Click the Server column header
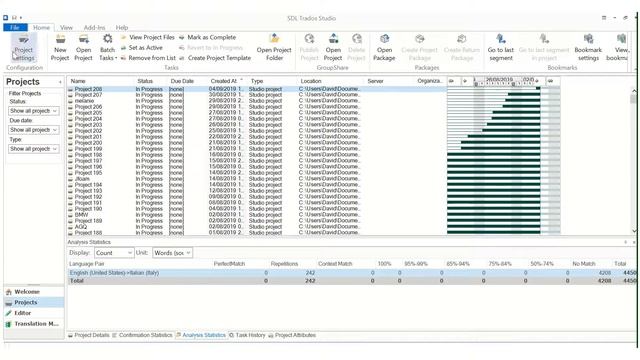Screen dimensions: 640x360 pos(375,81)
